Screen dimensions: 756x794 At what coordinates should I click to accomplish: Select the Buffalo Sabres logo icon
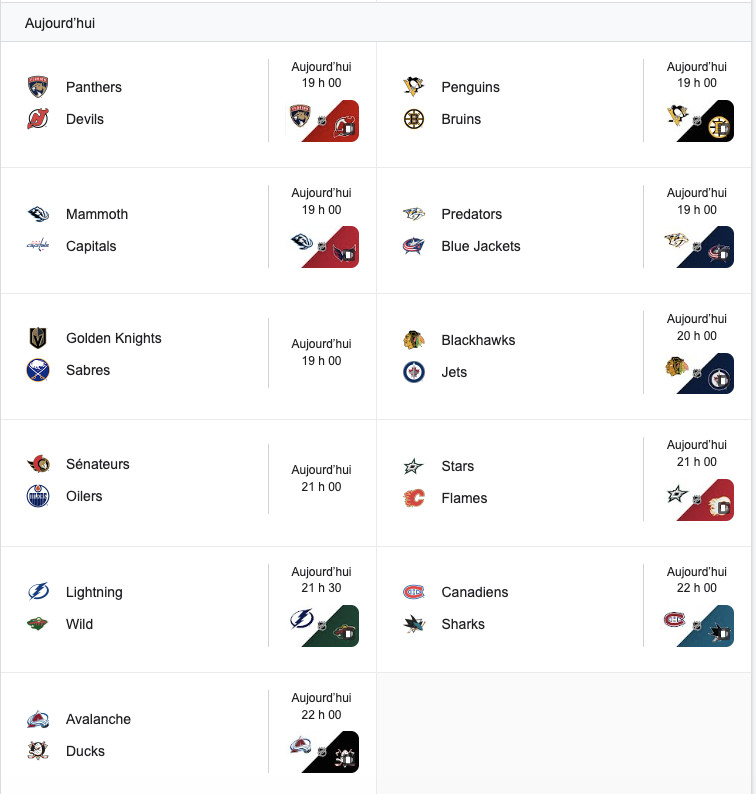38,370
